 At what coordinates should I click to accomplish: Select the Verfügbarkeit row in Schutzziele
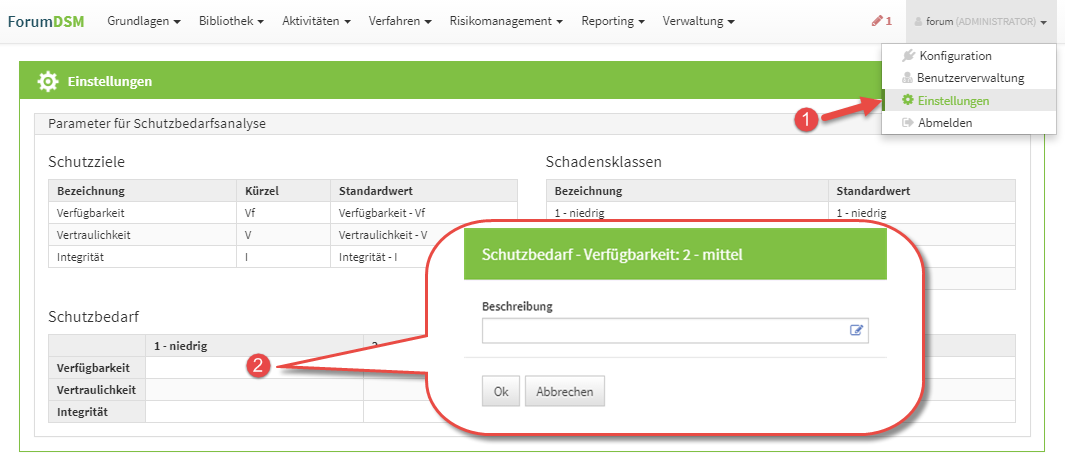coord(283,213)
